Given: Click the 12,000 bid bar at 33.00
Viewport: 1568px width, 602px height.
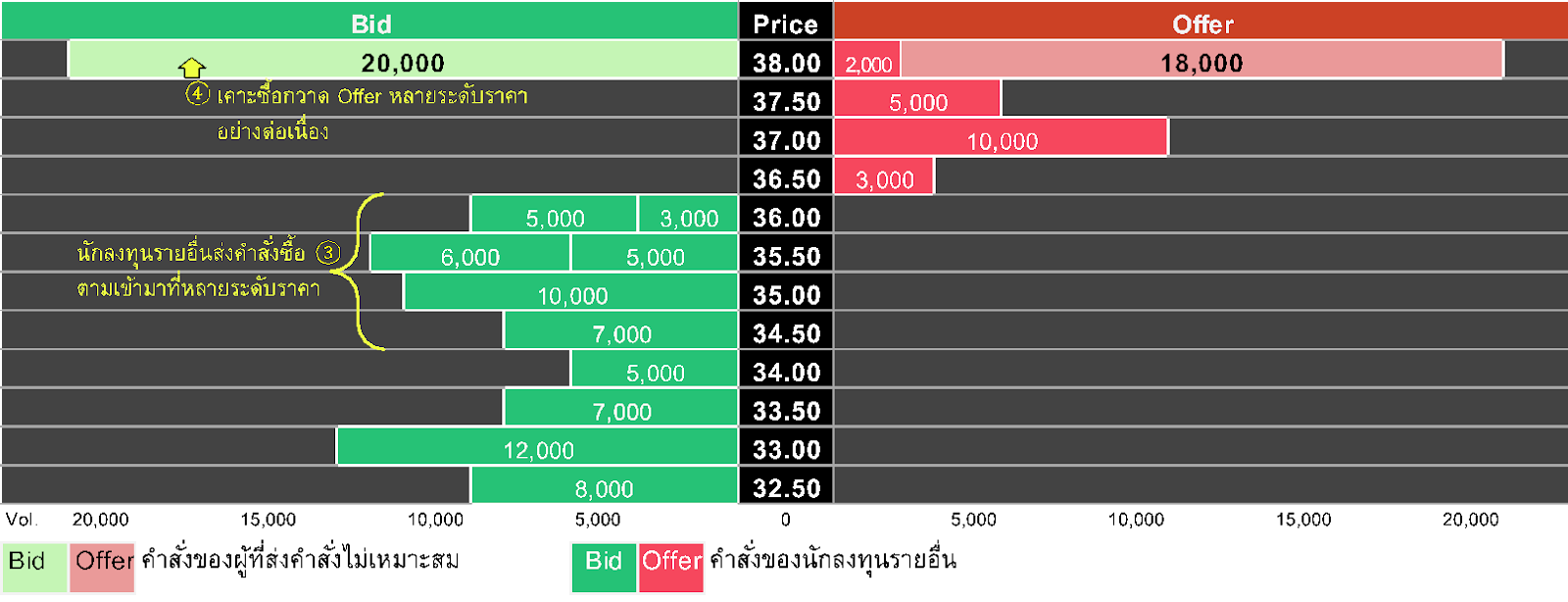Looking at the screenshot, I should tap(537, 448).
